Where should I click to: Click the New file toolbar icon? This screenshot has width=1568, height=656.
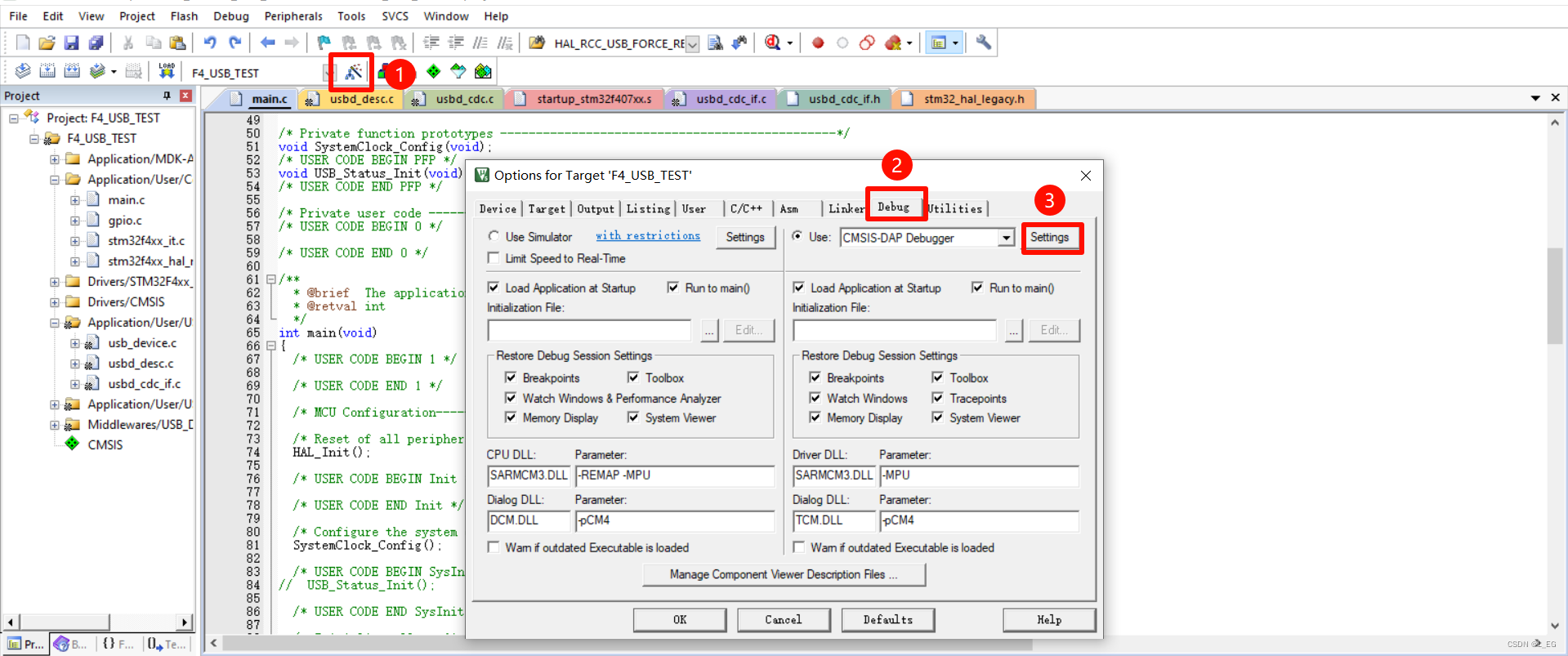click(23, 42)
